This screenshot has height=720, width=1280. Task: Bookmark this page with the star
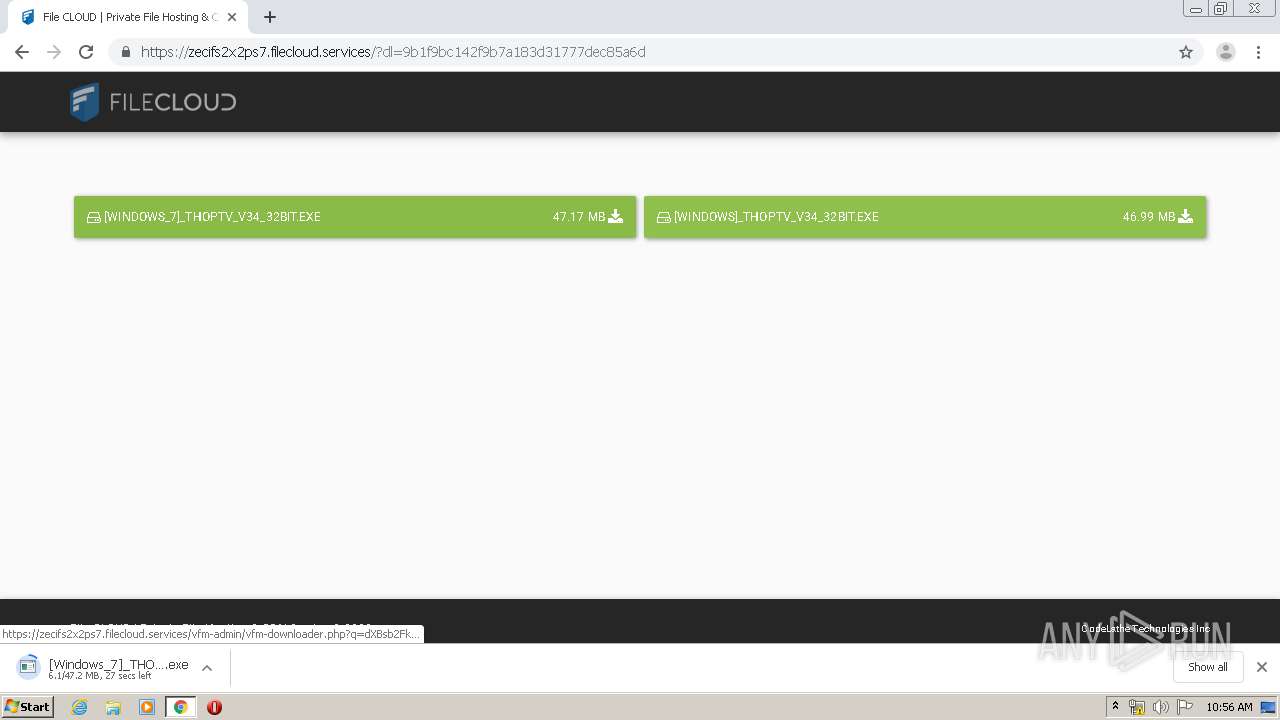pos(1186,52)
